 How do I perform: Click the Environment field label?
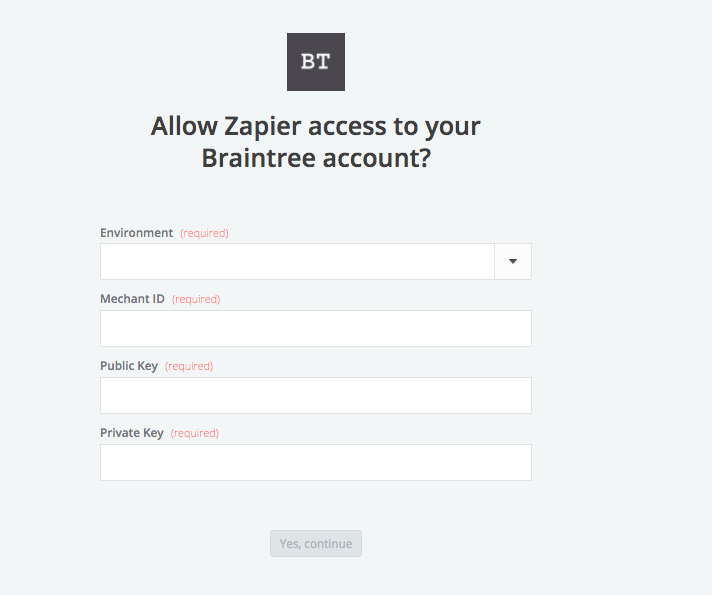coord(136,233)
